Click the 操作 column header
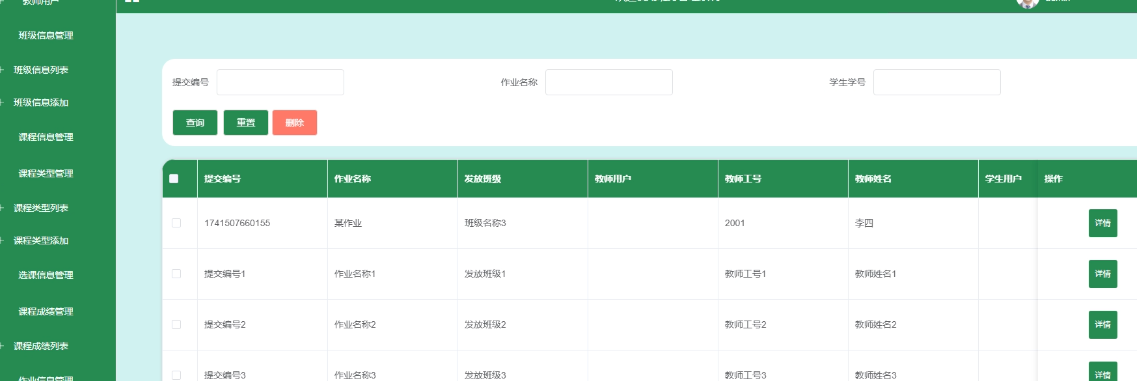This screenshot has height=381, width=1137. [x=1054, y=179]
